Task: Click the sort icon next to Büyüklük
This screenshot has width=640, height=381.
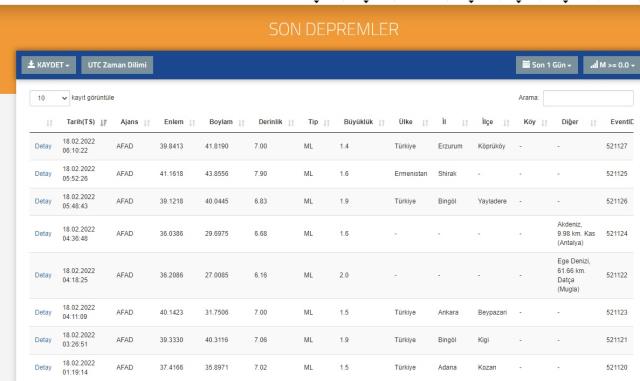Action: pos(382,123)
